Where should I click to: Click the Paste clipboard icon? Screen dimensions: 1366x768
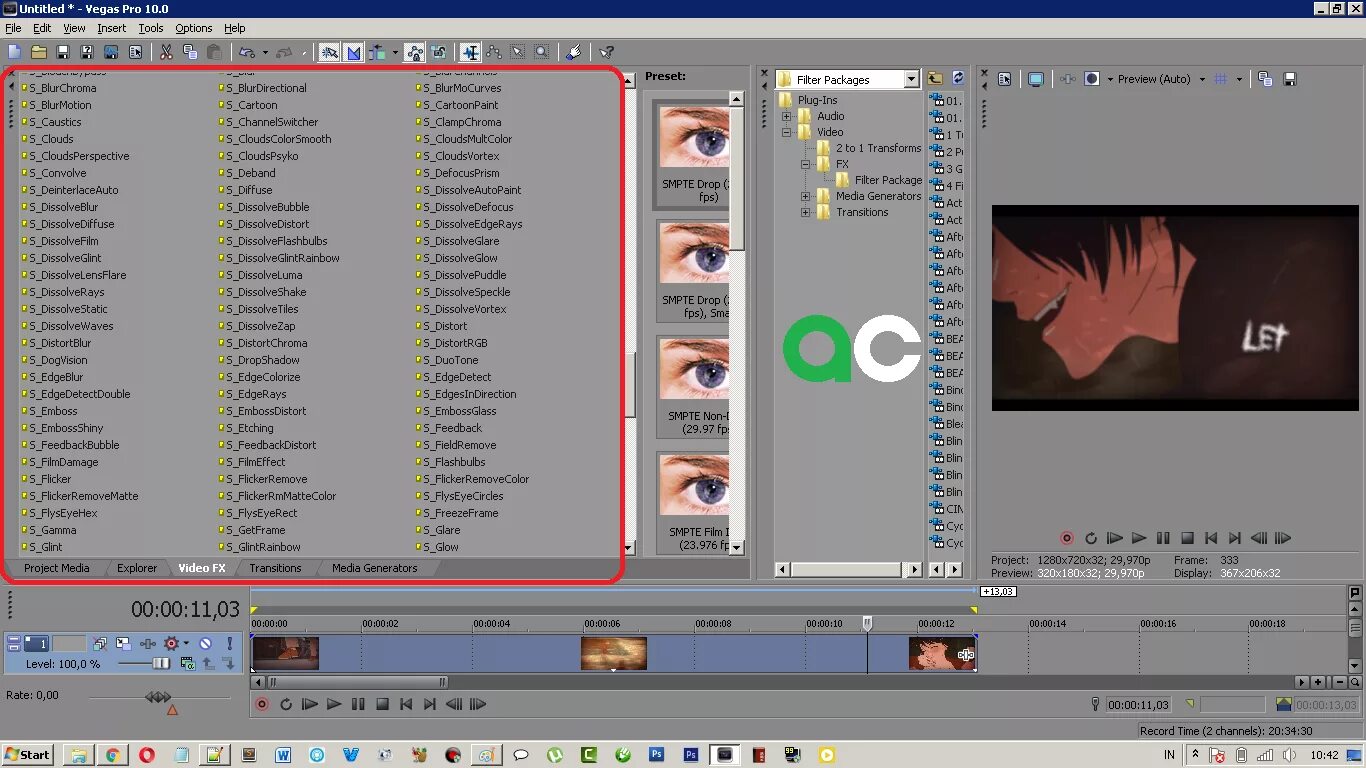tap(214, 52)
